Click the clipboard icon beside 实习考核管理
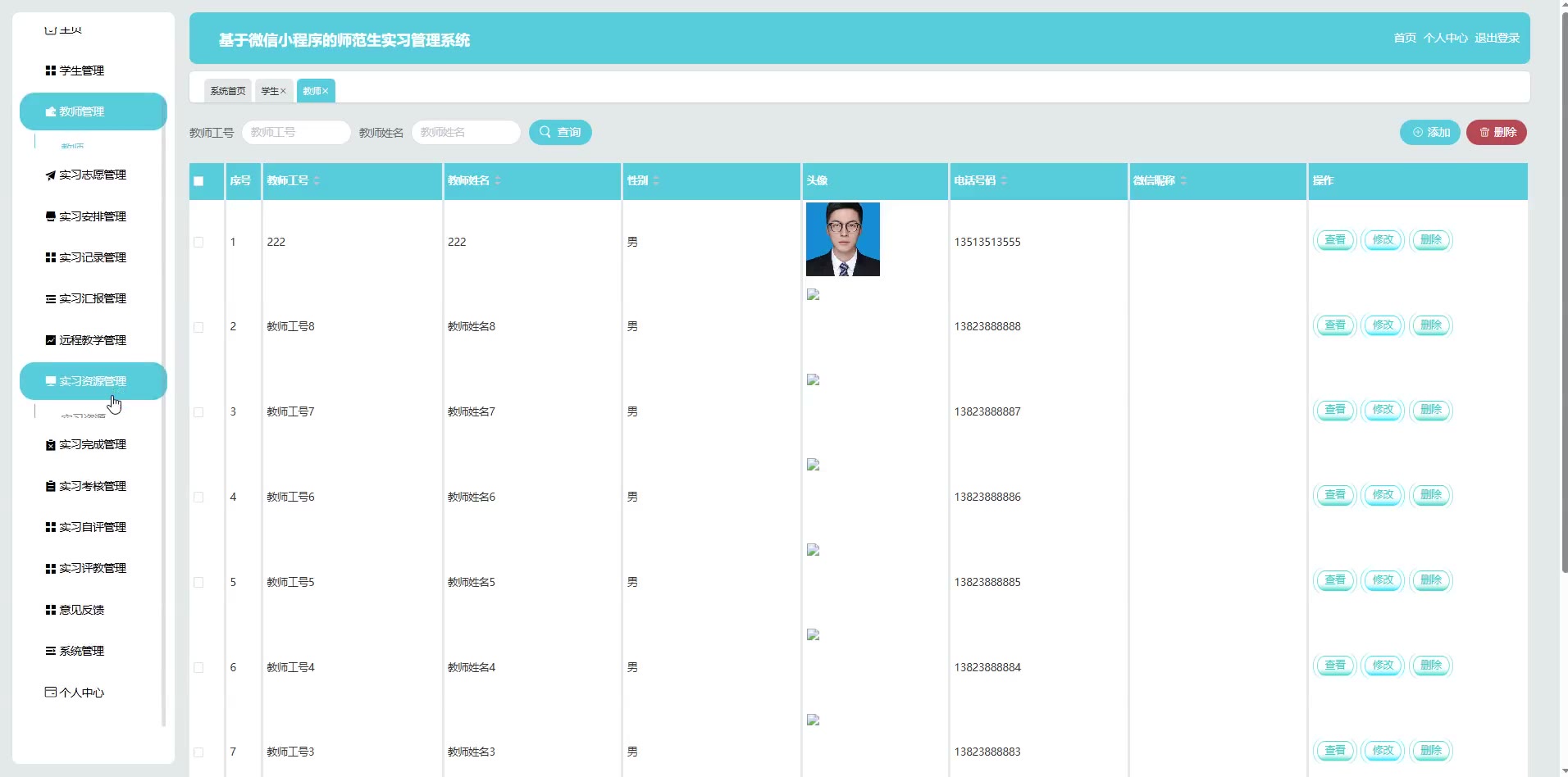This screenshot has width=1568, height=777. coord(51,486)
